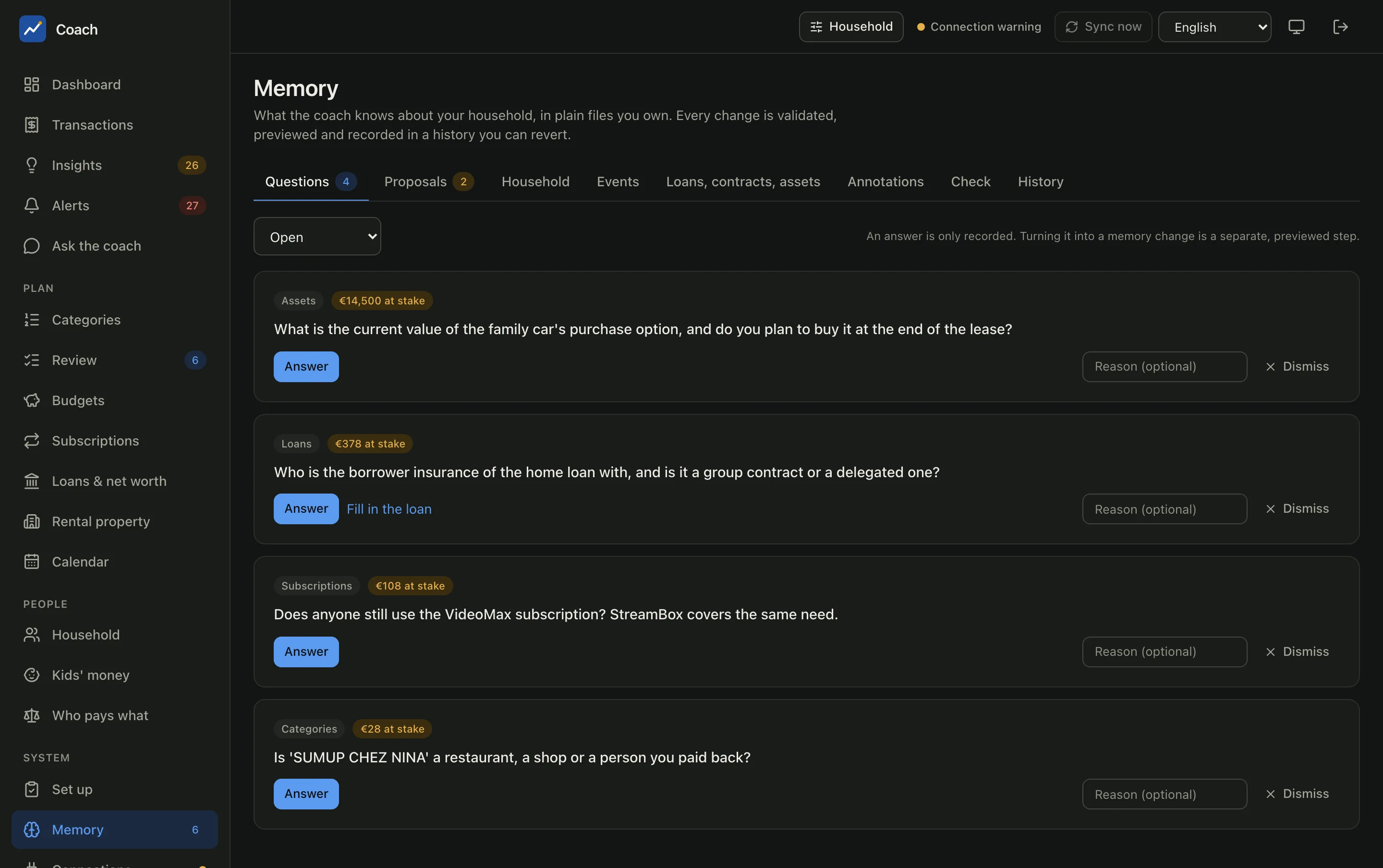The height and width of the screenshot is (868, 1383).
Task: Open the Open status filter dropdown
Action: point(317,237)
